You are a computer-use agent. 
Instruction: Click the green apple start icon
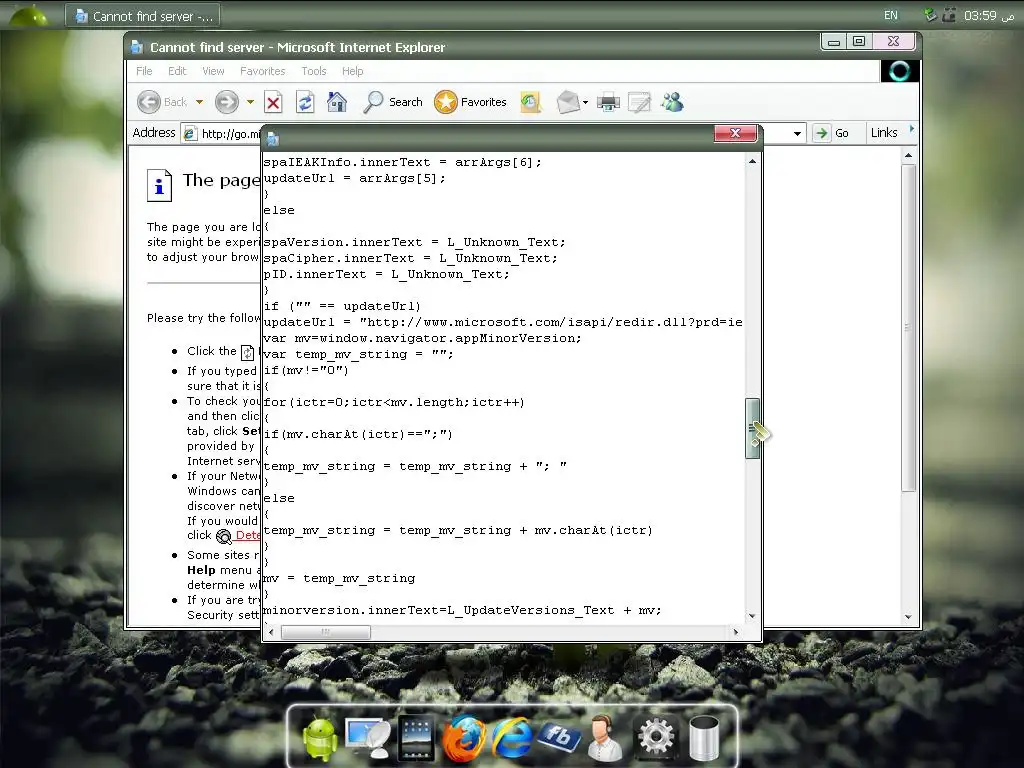point(29,14)
